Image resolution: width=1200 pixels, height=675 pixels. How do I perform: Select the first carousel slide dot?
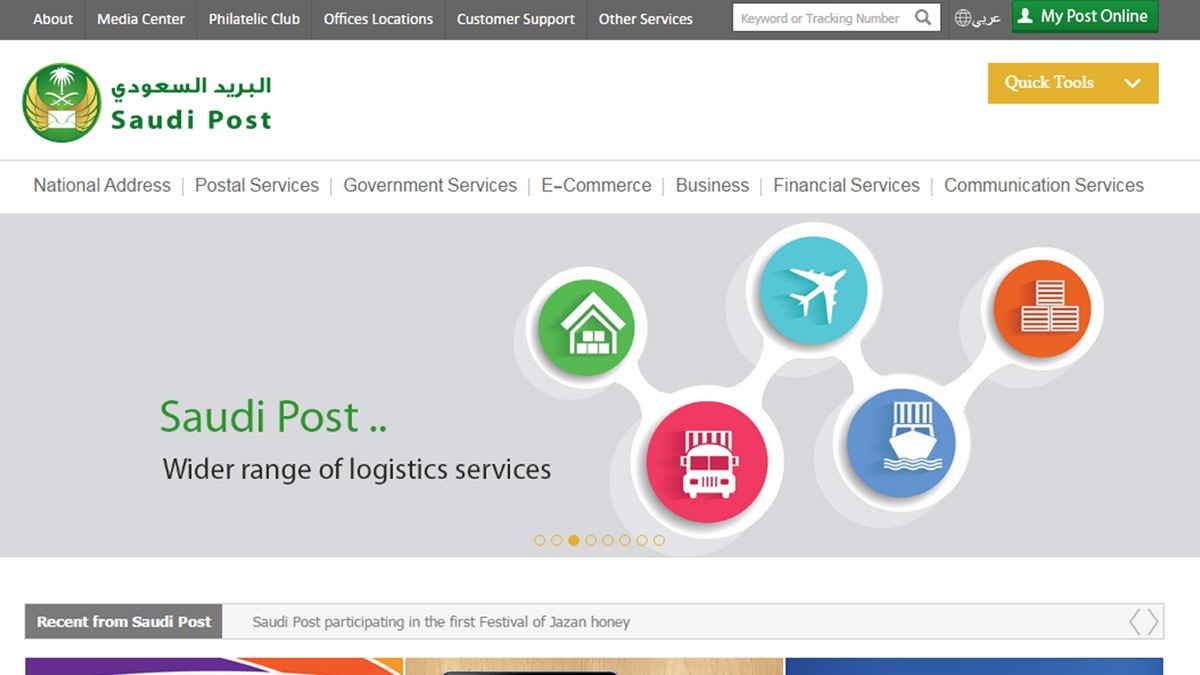pos(540,540)
